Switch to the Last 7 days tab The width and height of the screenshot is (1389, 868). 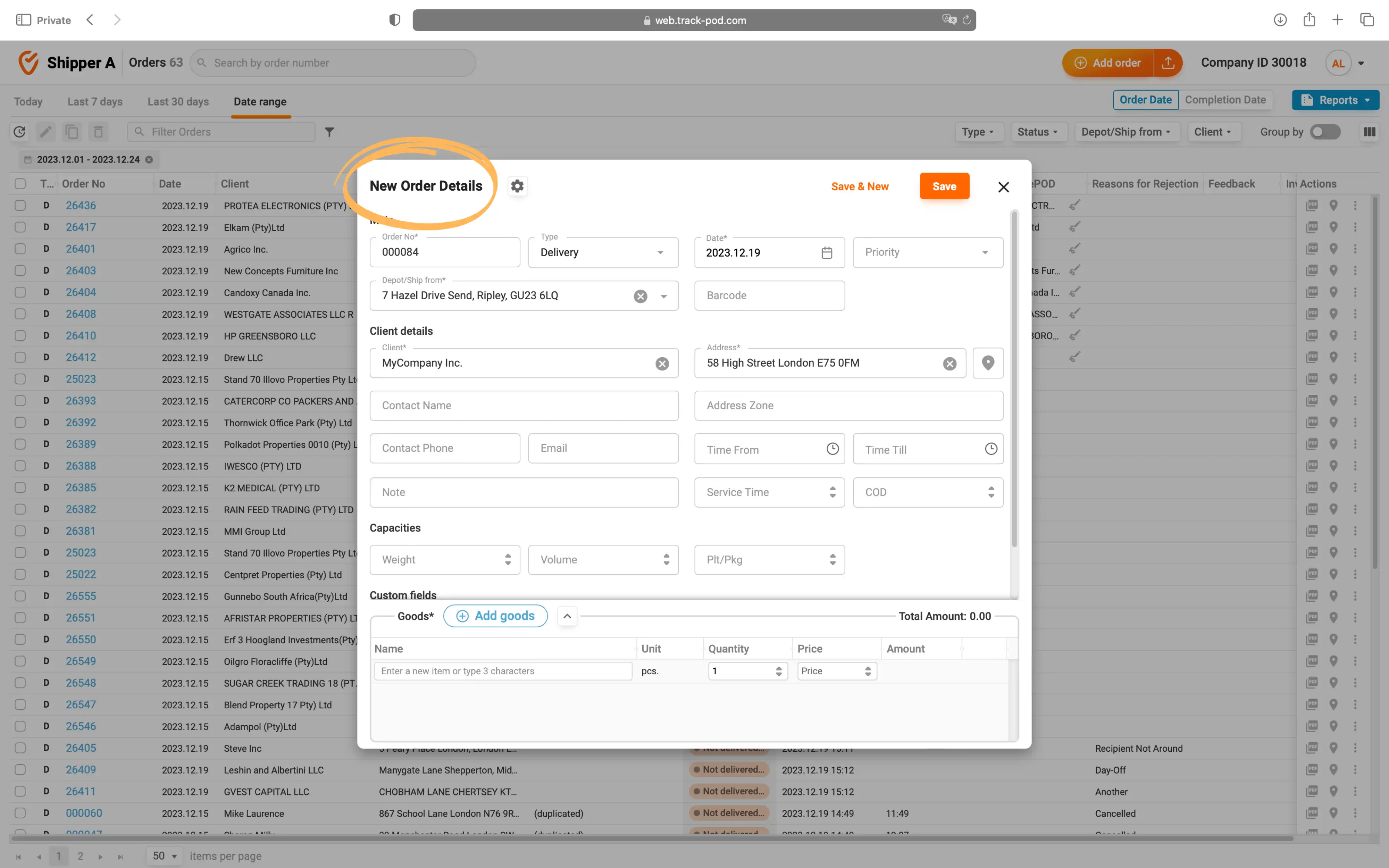coord(95,101)
